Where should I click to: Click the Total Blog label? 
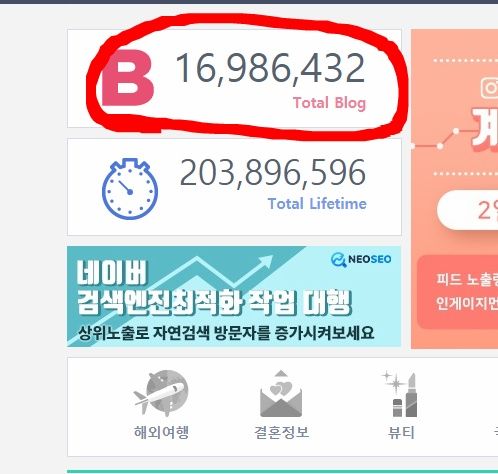coord(329,103)
